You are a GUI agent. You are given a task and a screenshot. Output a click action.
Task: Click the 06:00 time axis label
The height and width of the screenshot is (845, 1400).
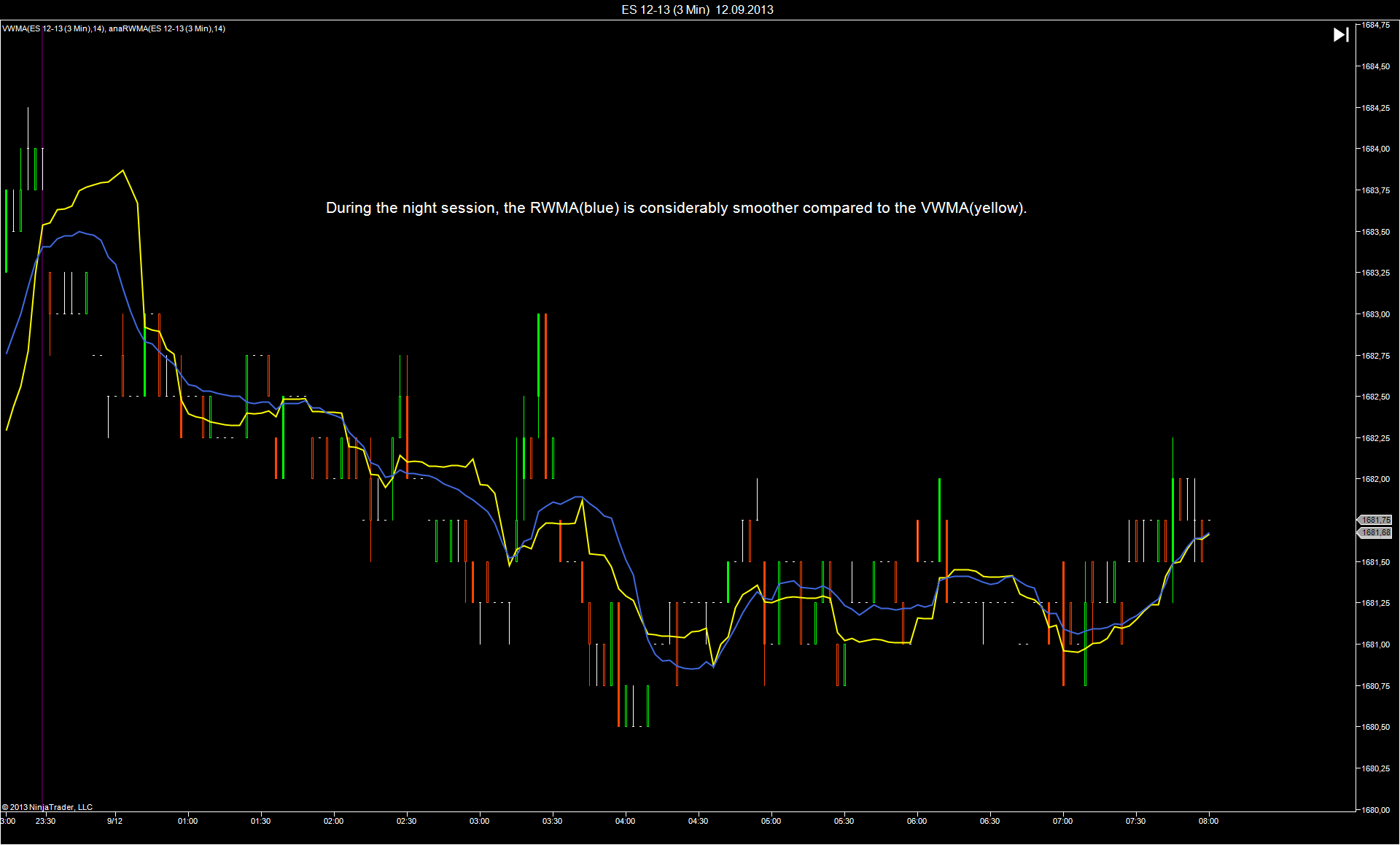[x=917, y=821]
